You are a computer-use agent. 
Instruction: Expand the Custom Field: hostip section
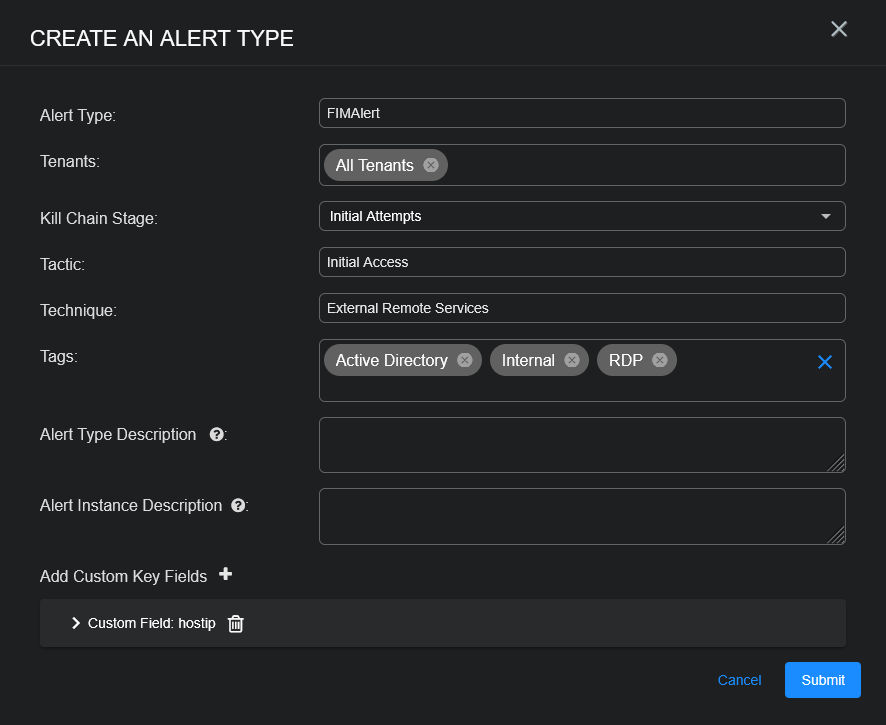coord(76,623)
